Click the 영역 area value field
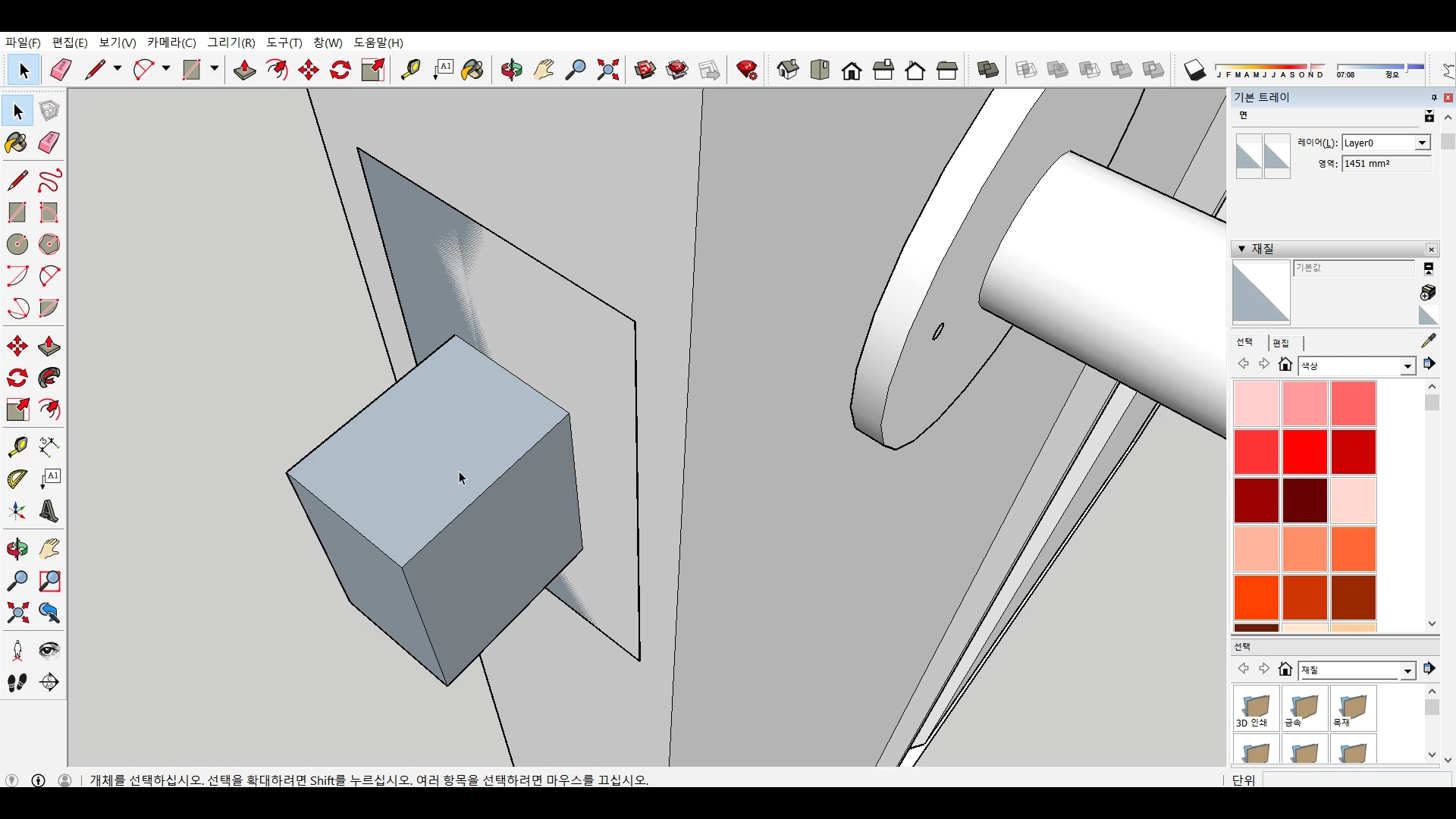1456x819 pixels. point(1385,163)
